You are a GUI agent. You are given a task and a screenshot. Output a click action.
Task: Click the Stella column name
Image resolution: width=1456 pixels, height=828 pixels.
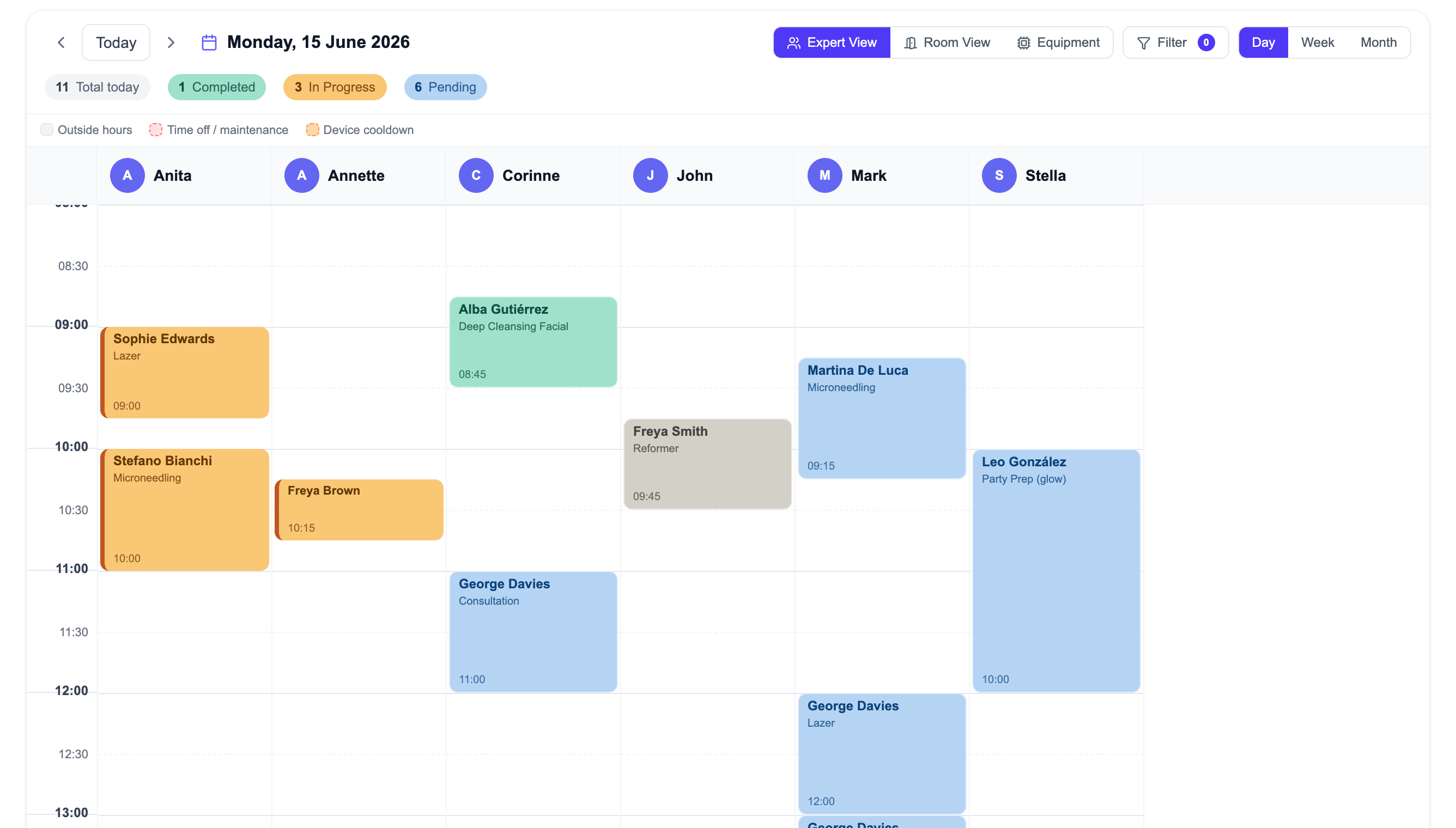point(1045,175)
